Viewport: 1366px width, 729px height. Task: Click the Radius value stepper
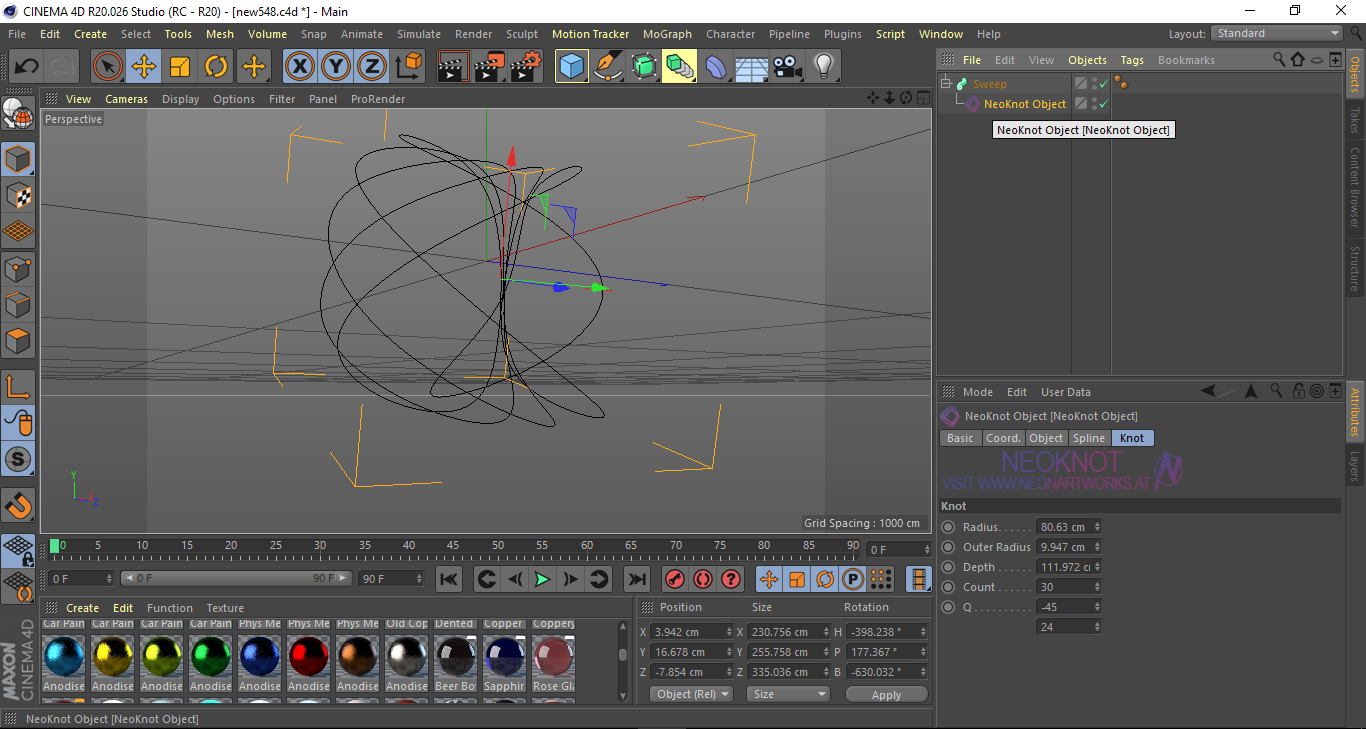pyautogui.click(x=1097, y=527)
